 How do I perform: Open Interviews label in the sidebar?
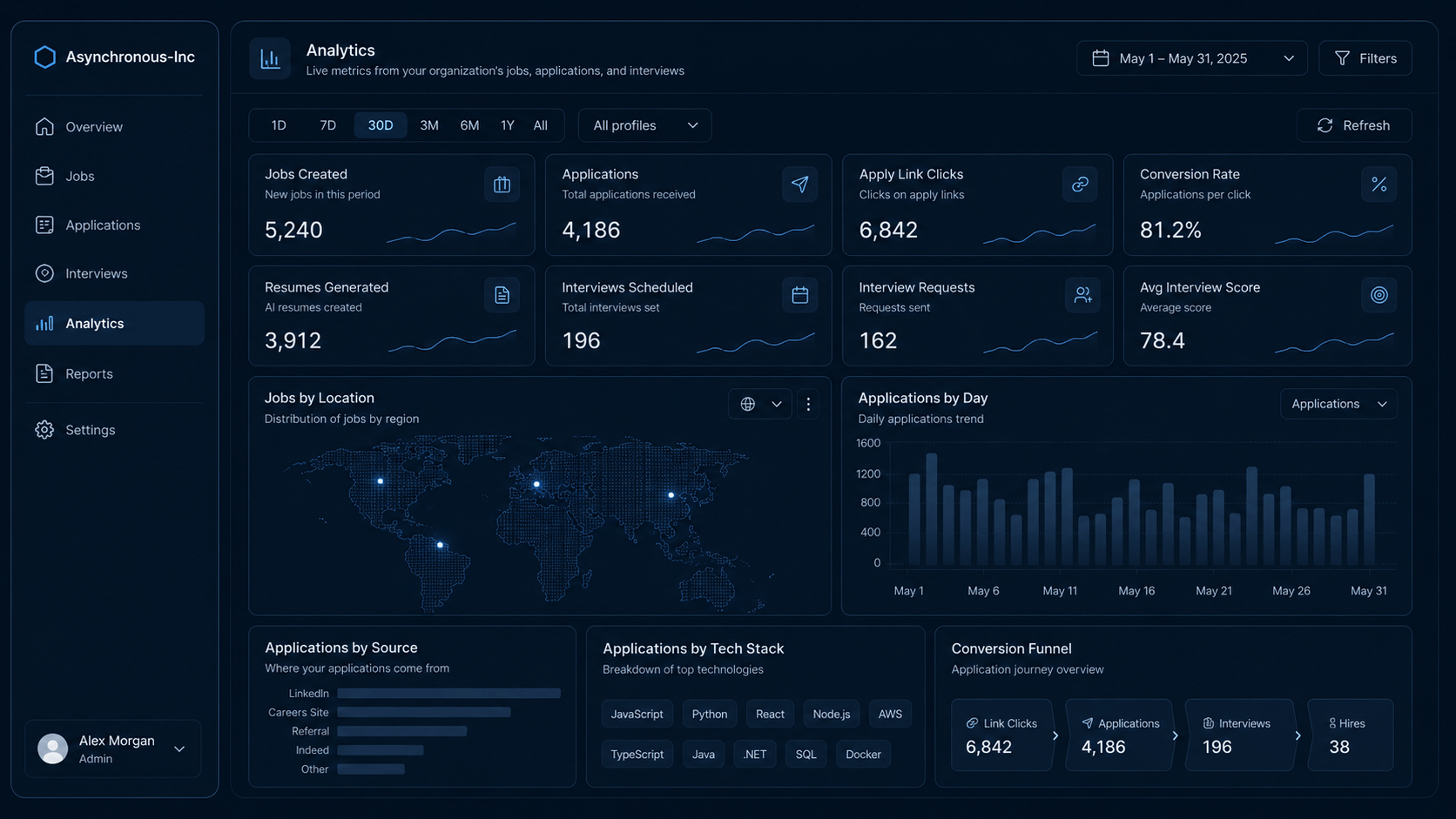click(97, 273)
